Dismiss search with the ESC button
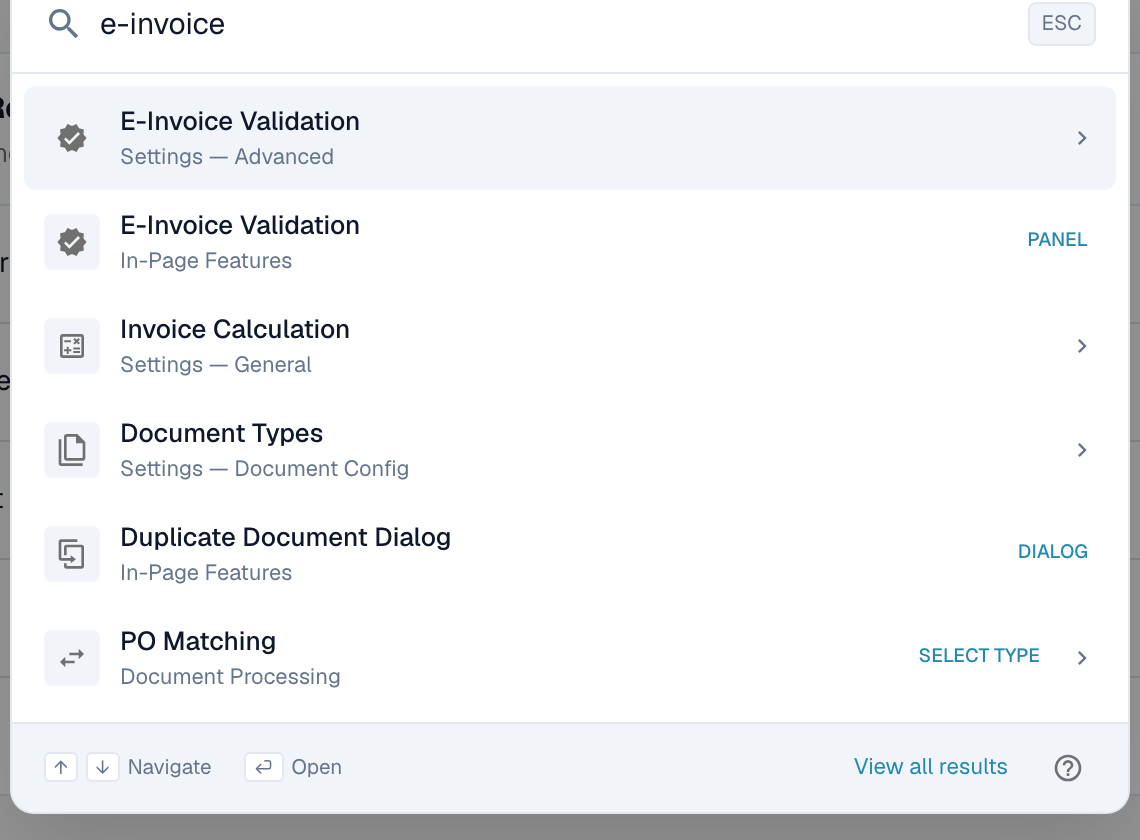This screenshot has height=840, width=1140. point(1061,23)
